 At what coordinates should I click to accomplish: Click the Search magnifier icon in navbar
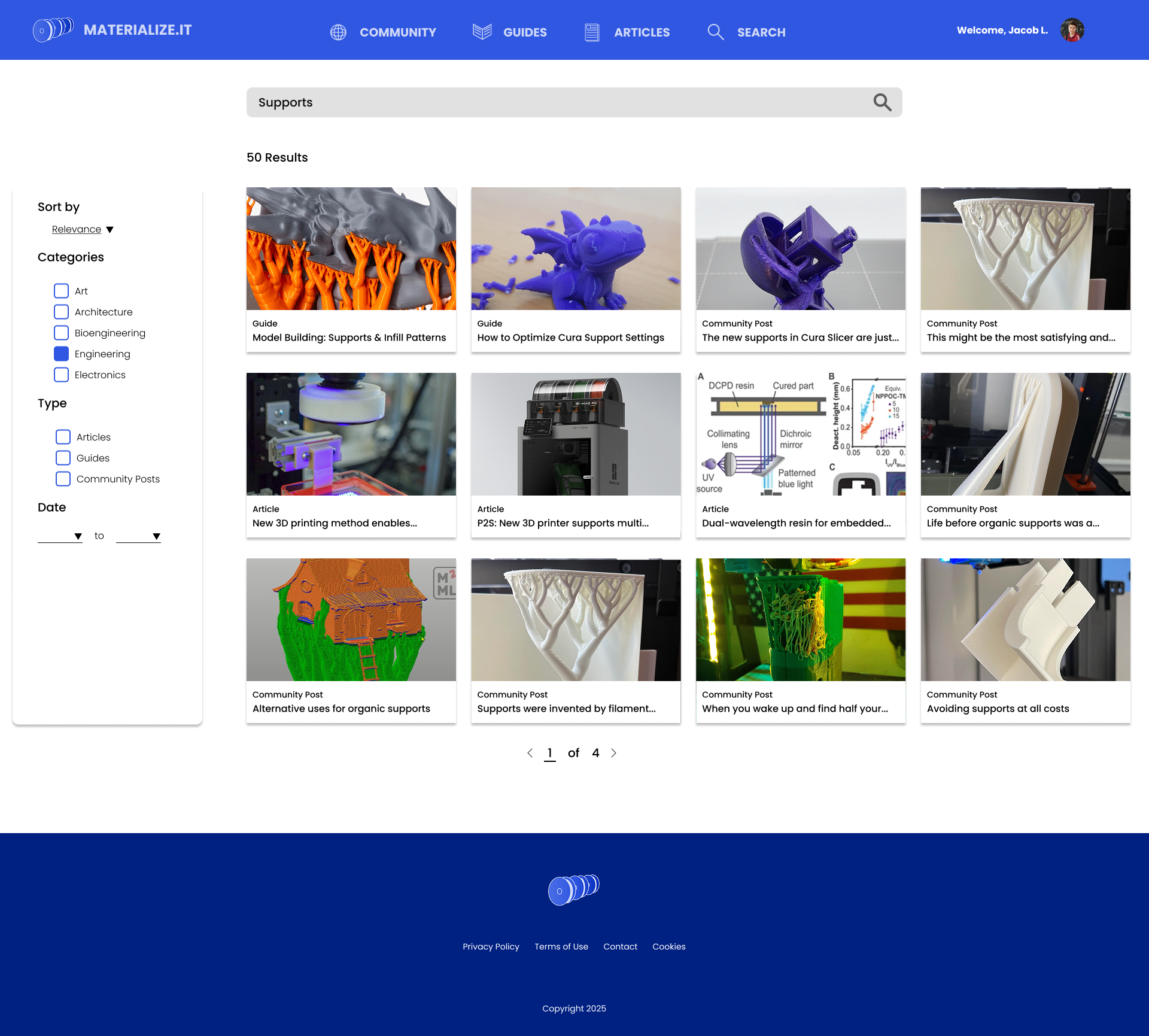point(715,32)
